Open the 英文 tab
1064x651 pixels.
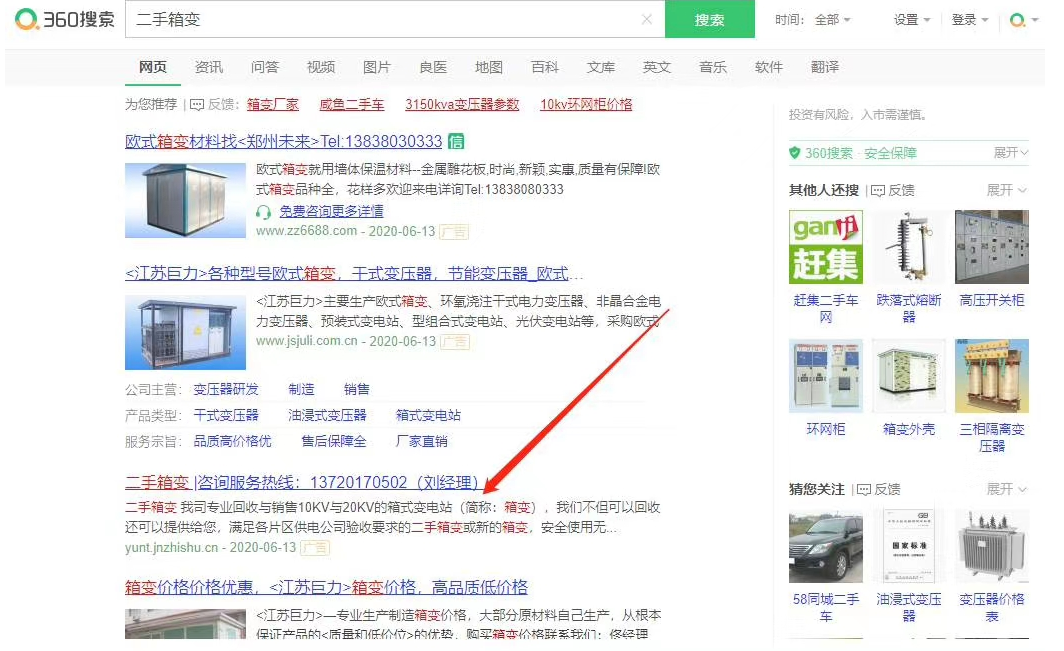657,67
